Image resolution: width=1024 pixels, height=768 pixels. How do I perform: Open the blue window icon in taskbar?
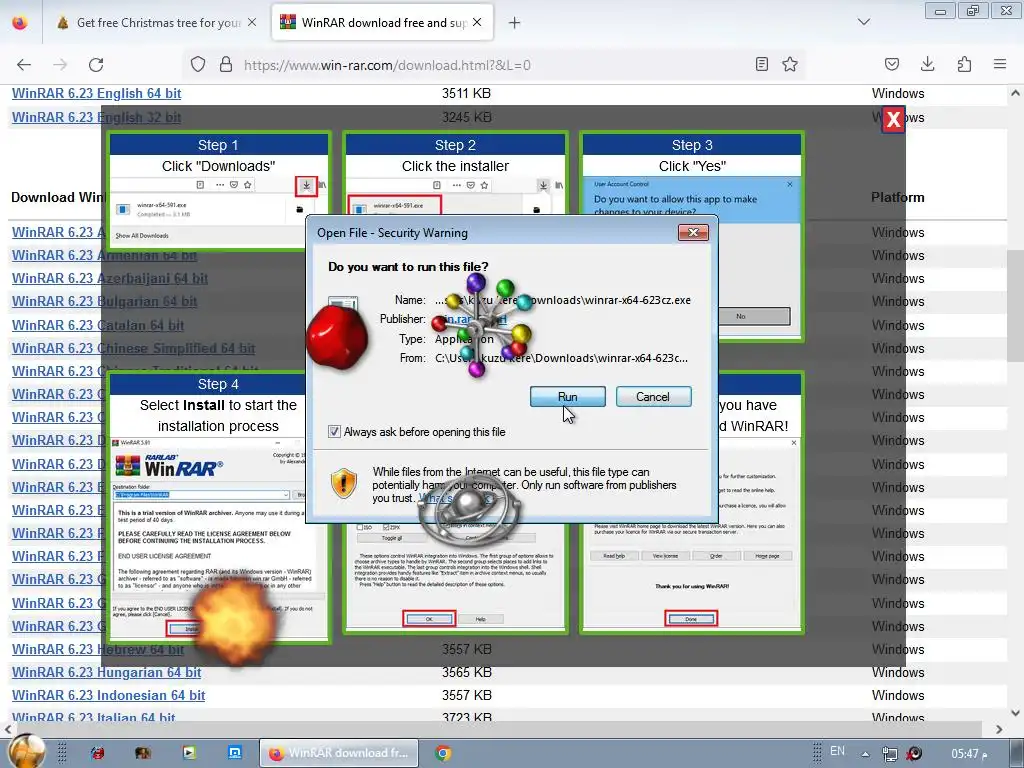pyautogui.click(x=234, y=753)
